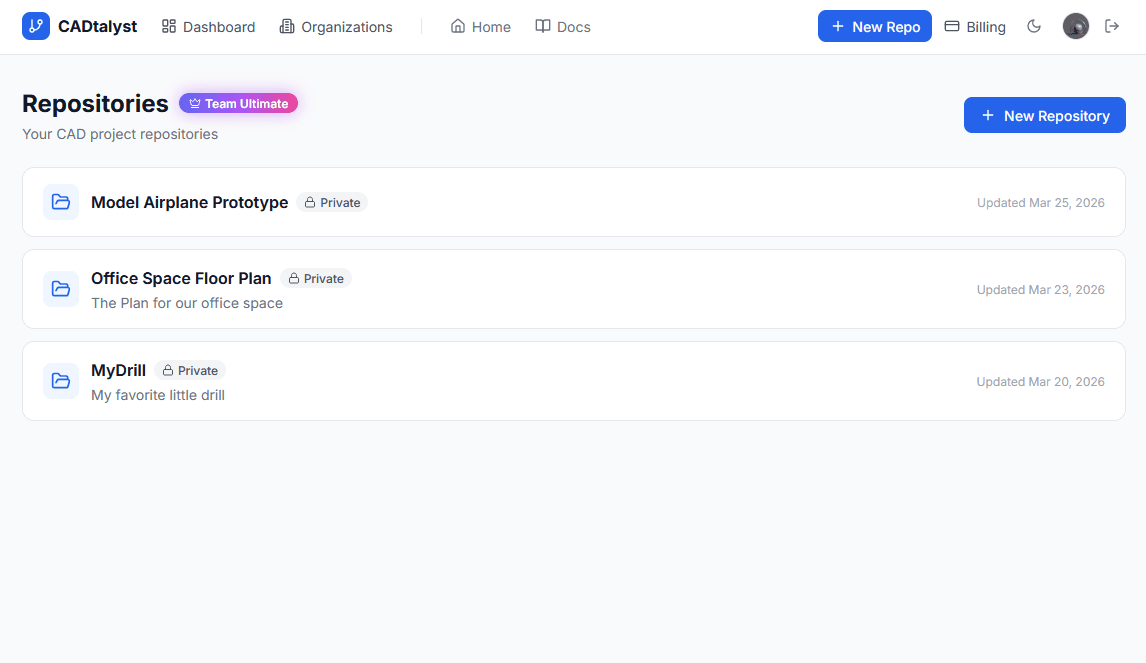Click the New Repository button
Image resolution: width=1146 pixels, height=663 pixels.
[1044, 115]
